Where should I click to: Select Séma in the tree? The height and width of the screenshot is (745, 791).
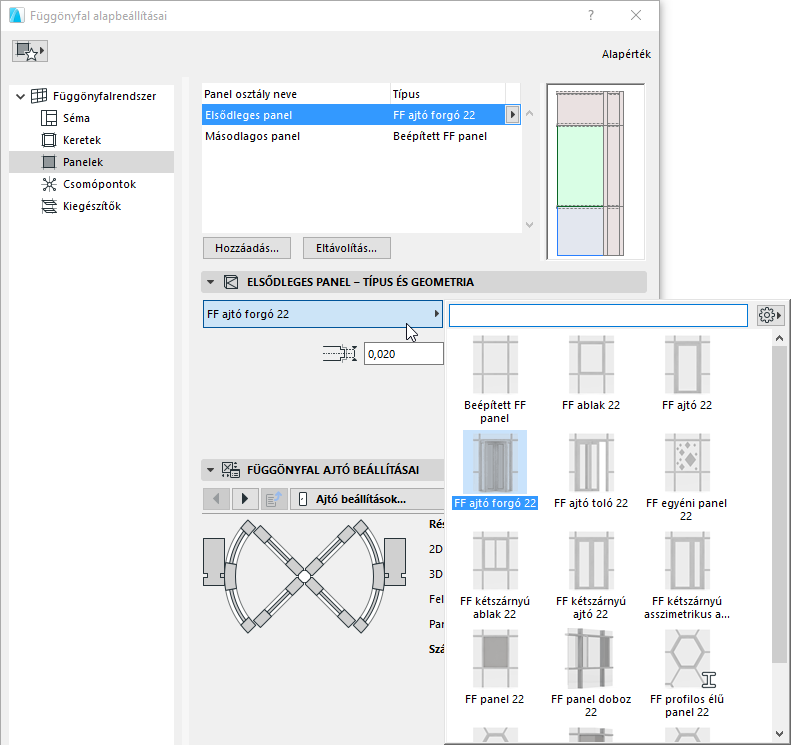point(76,118)
